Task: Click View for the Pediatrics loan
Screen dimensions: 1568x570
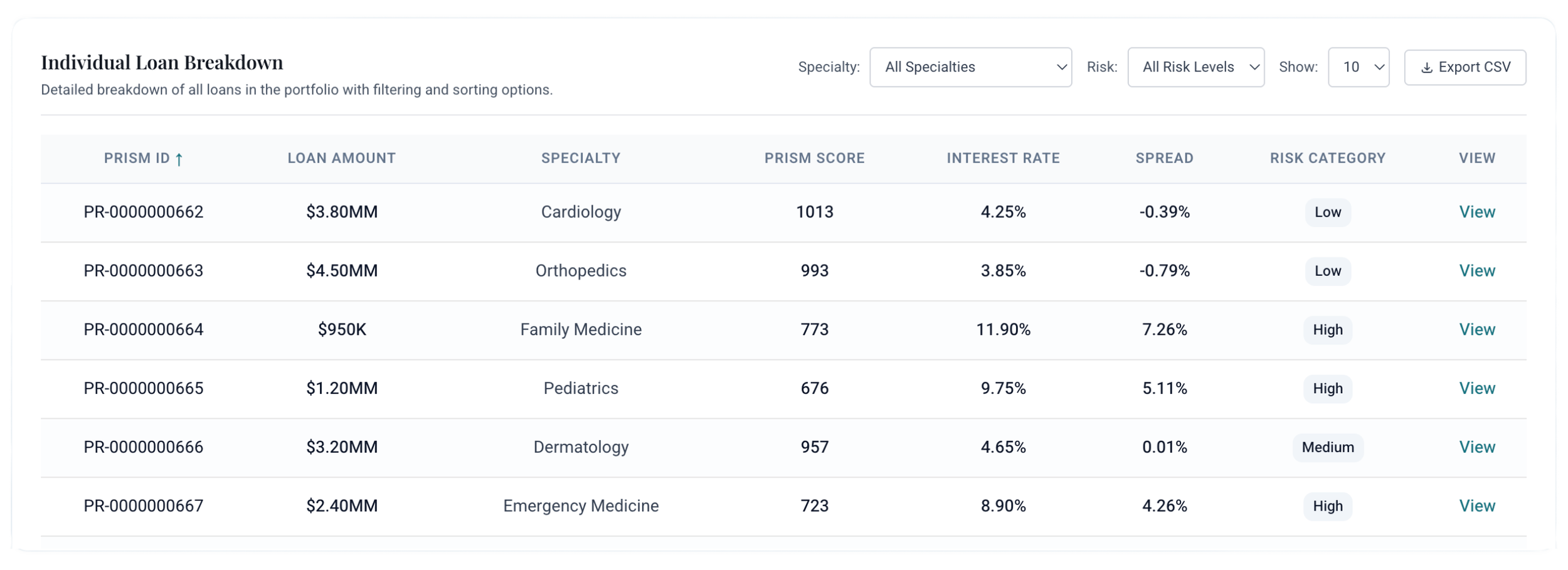Action: [x=1476, y=389]
